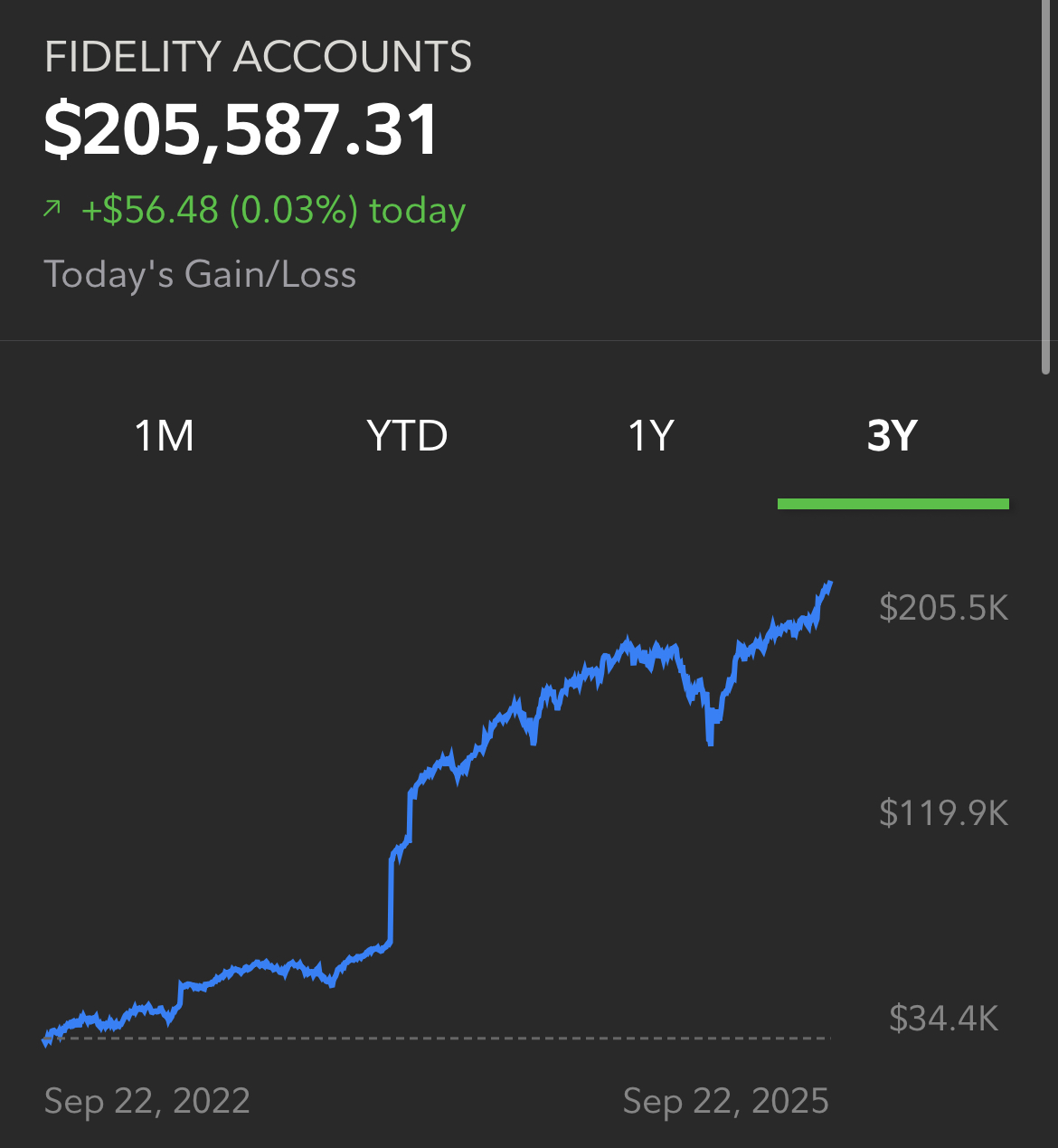
Task: Tap the $205,587.31 total balance
Action: pyautogui.click(x=241, y=130)
